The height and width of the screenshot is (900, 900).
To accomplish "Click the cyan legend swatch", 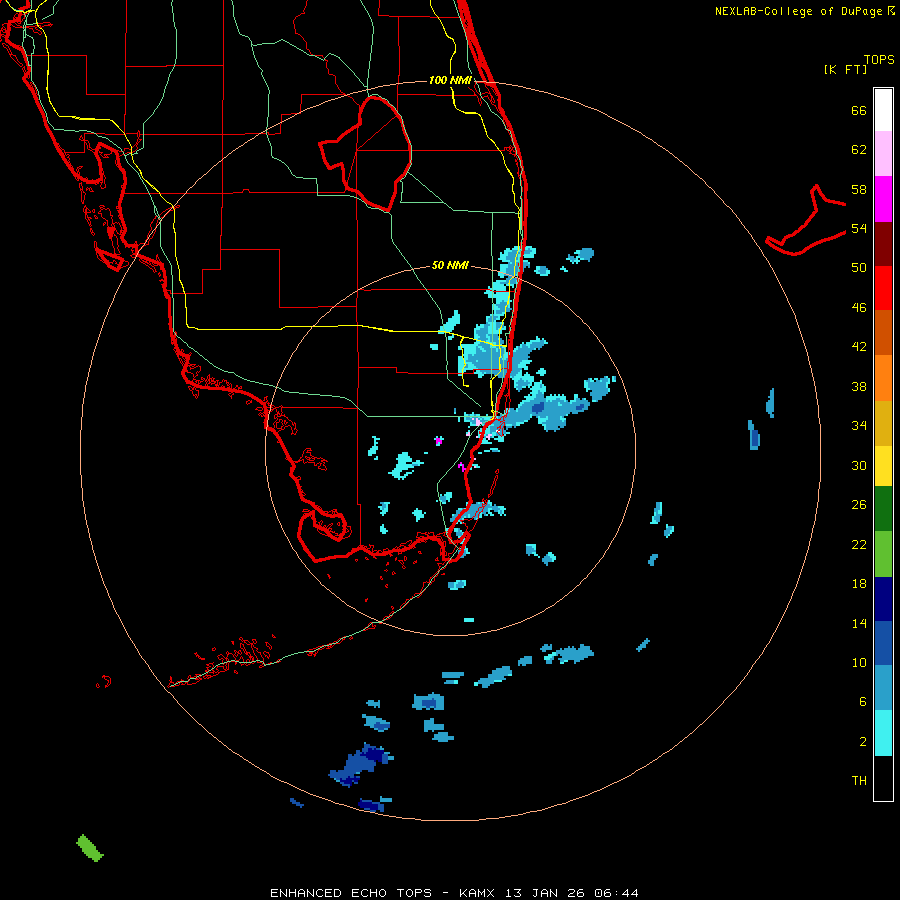I will 883,733.
